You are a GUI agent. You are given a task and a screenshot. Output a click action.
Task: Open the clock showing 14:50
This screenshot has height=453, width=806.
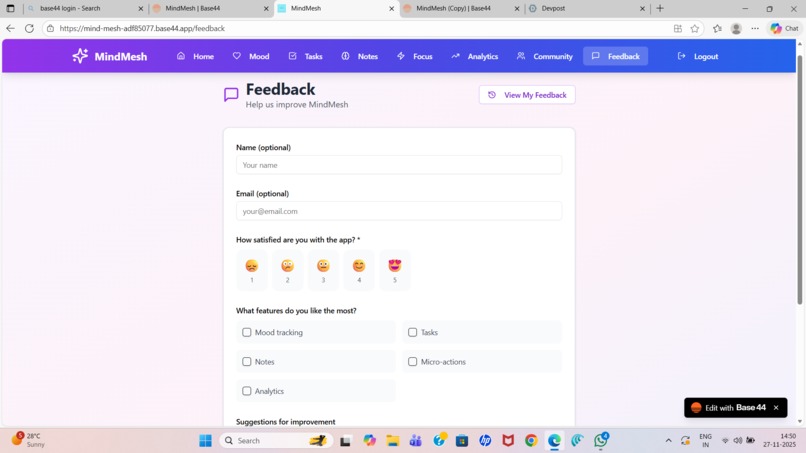[780, 440]
